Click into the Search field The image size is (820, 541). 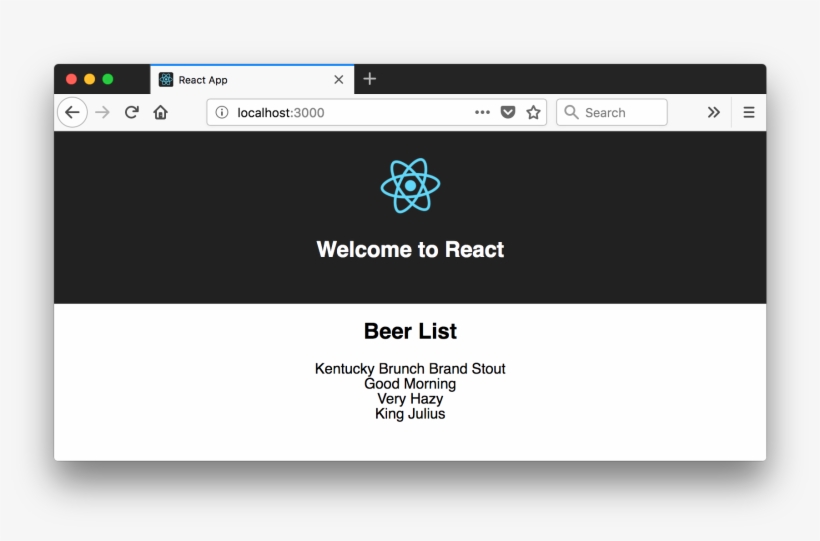point(612,112)
